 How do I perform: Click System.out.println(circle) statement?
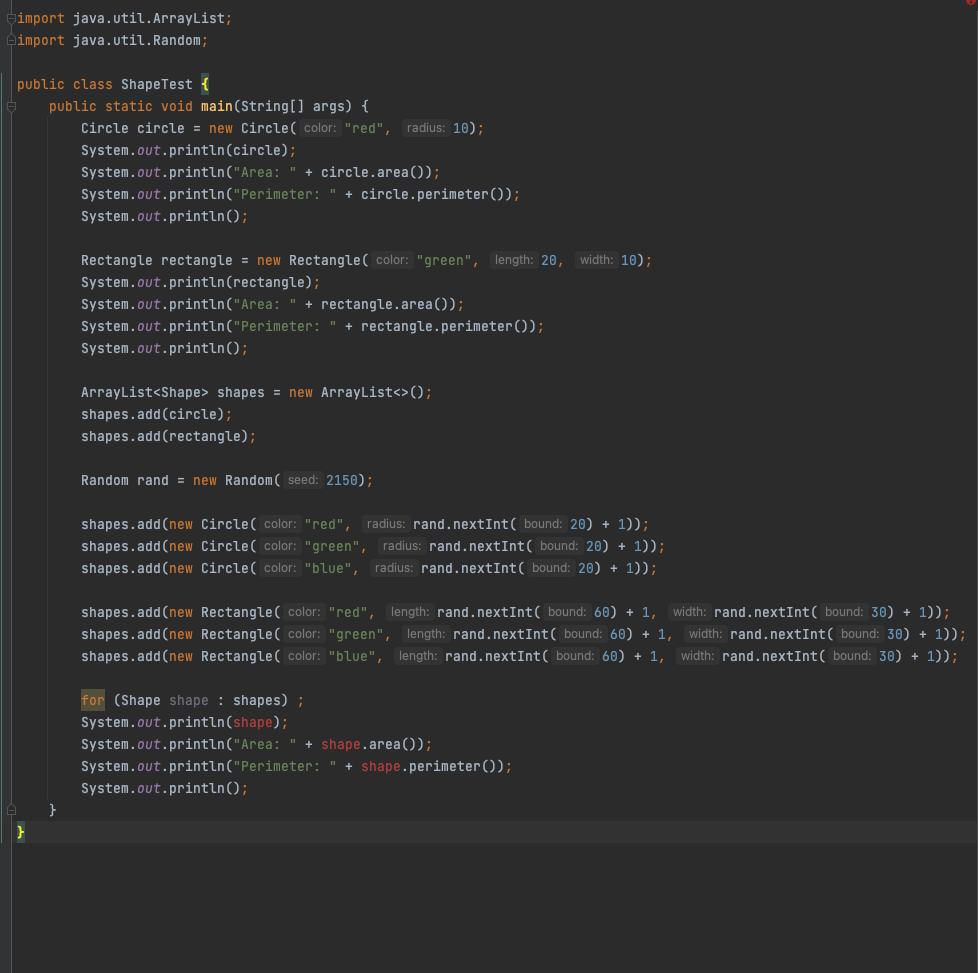pyautogui.click(x=188, y=150)
